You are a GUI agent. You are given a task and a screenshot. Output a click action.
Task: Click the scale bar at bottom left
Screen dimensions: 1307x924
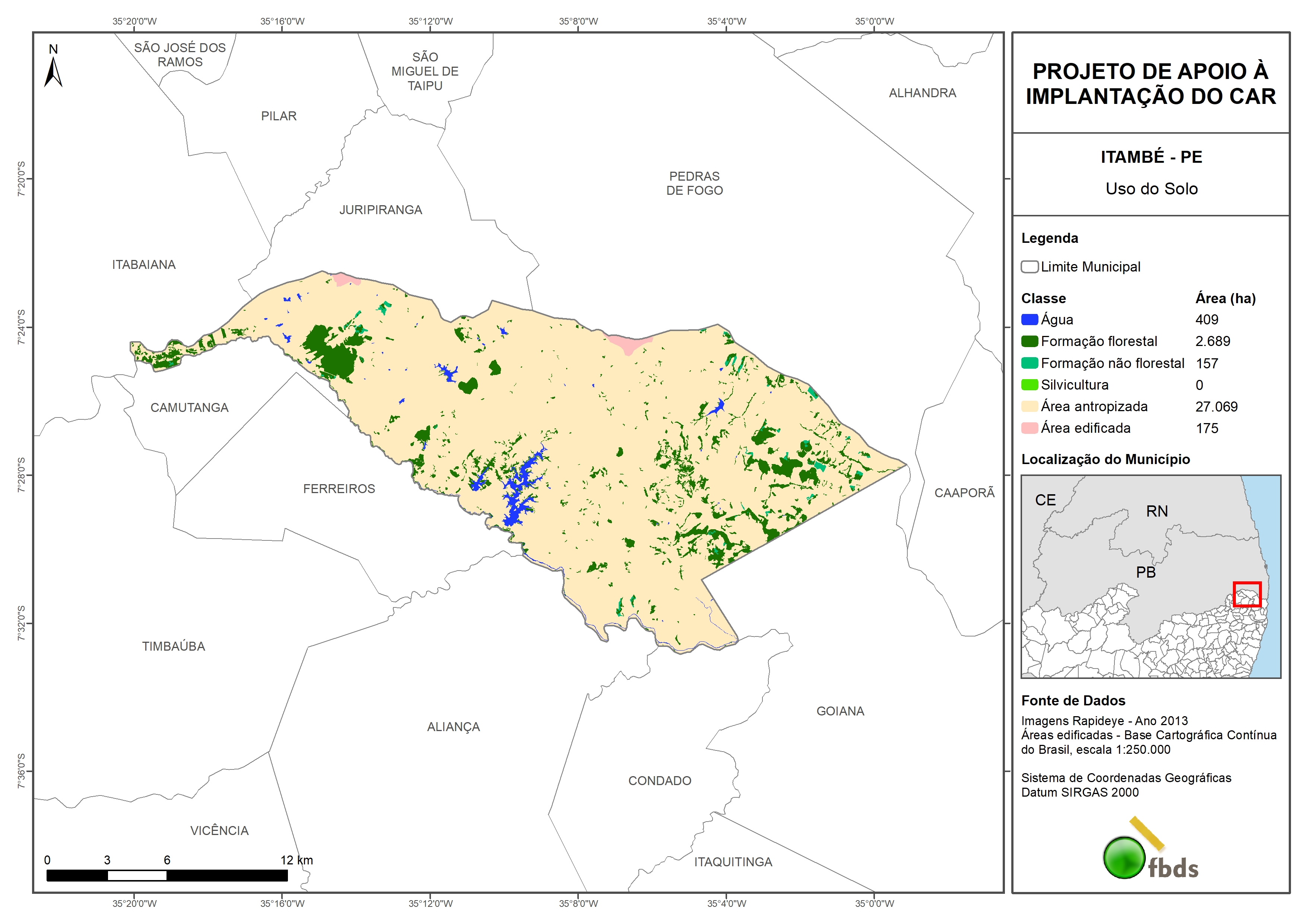pyautogui.click(x=167, y=876)
